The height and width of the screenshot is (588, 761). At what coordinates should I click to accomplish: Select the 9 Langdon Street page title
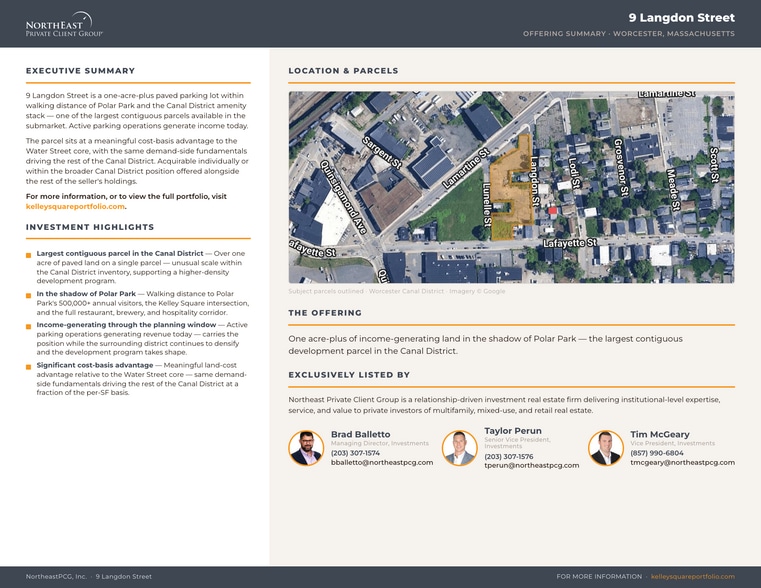pos(681,17)
